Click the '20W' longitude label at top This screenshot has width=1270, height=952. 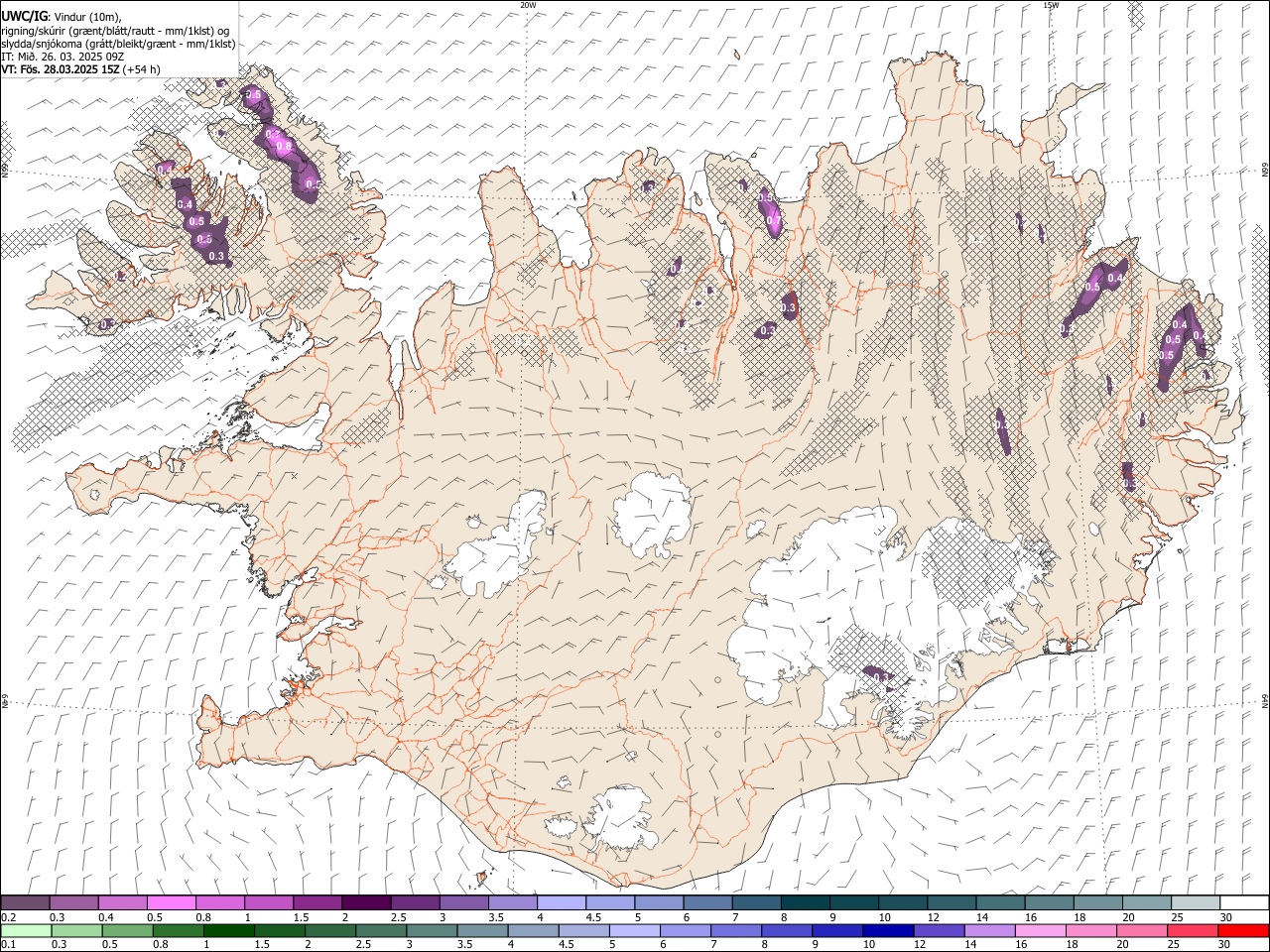coord(528,5)
